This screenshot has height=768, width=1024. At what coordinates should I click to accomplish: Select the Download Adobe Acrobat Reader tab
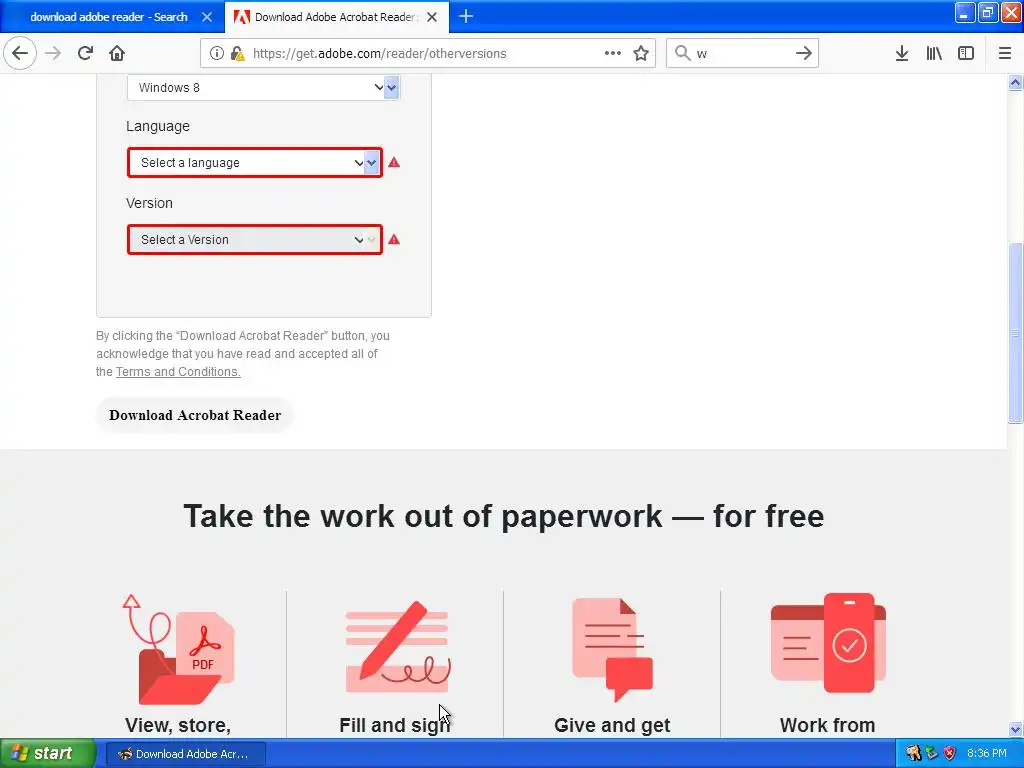(337, 17)
